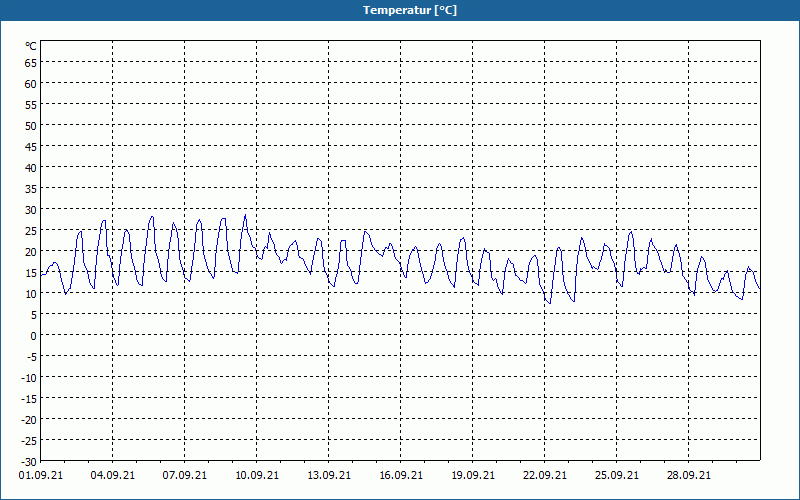Select the 28.09.21 date label
This screenshot has height=500, width=800.
pos(689,476)
